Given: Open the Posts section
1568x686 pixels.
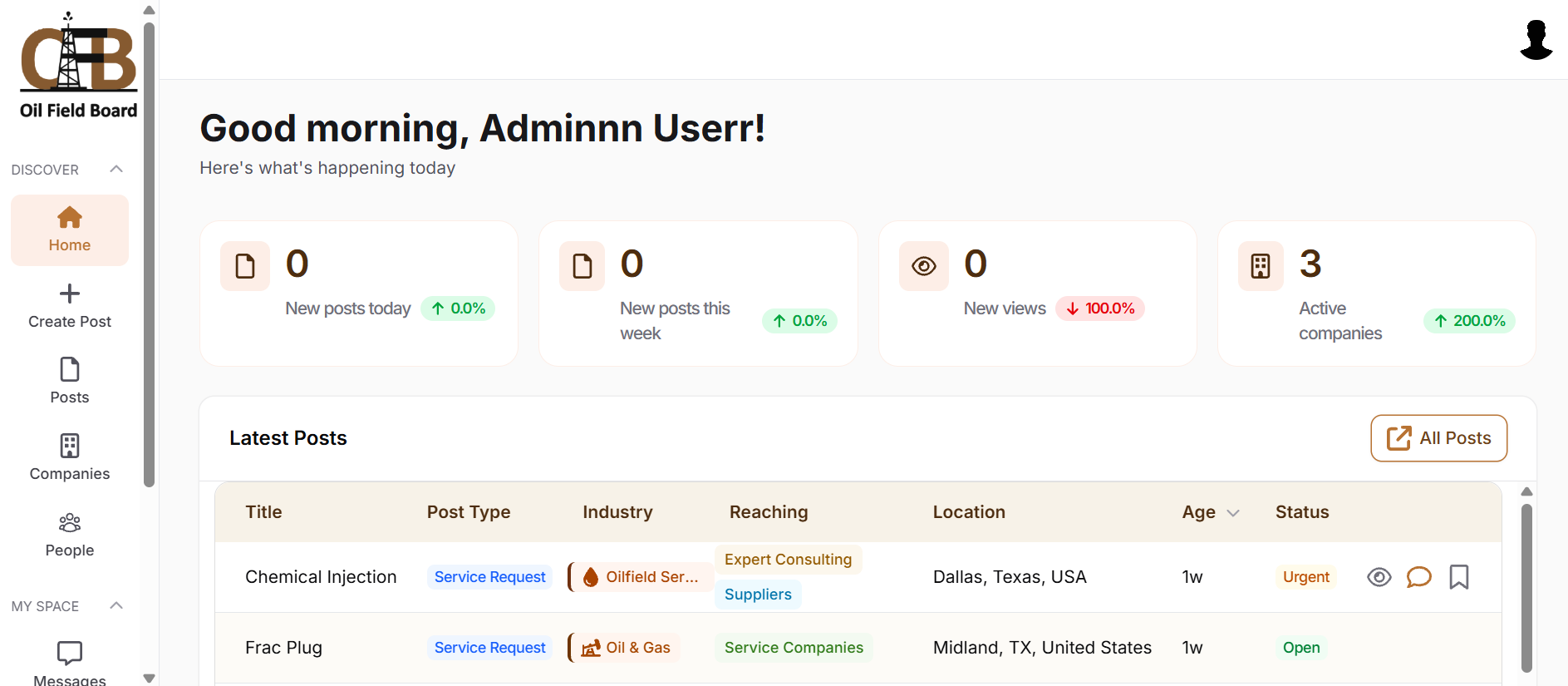Looking at the screenshot, I should [x=70, y=382].
